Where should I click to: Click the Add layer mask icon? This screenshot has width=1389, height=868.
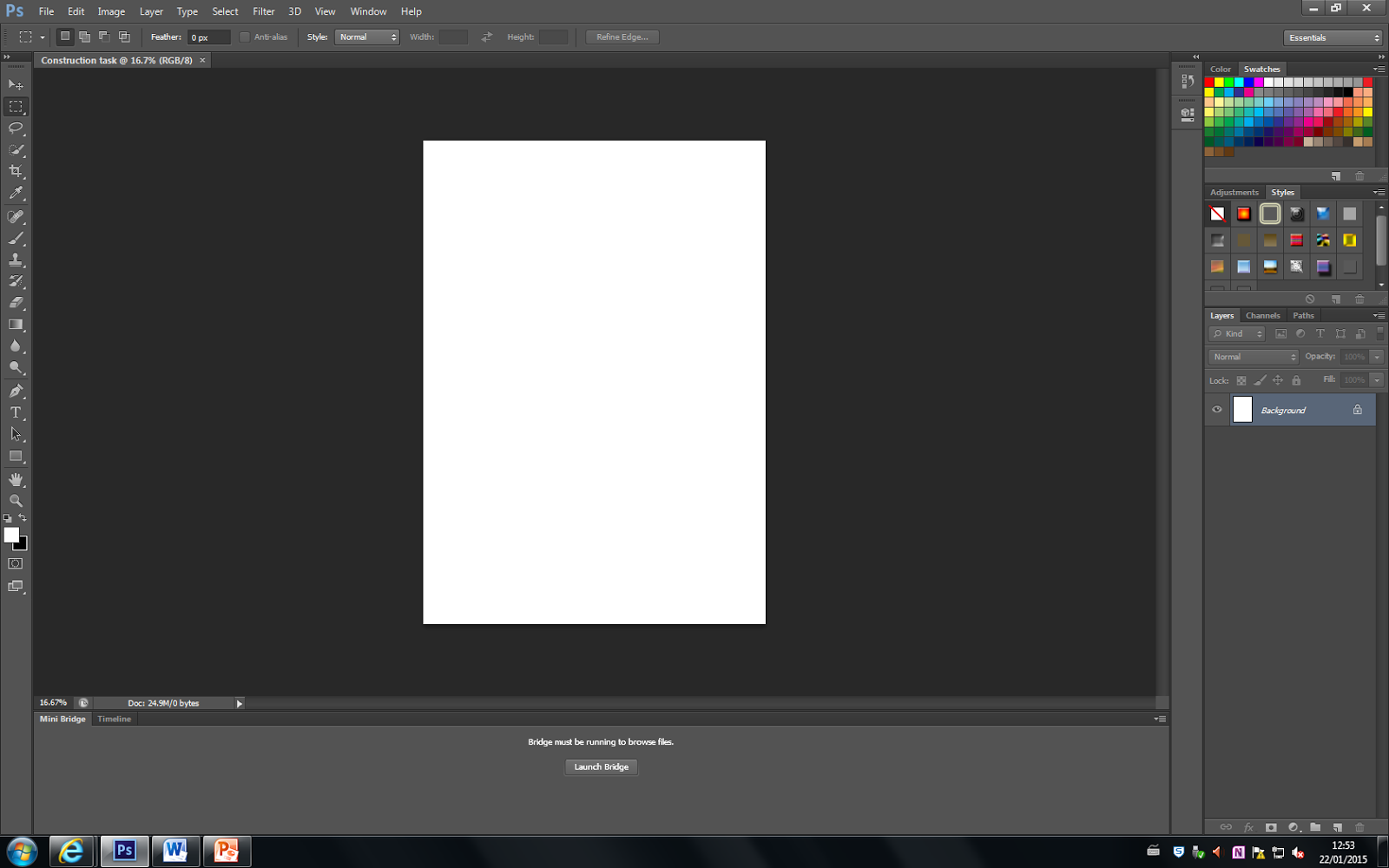(1271, 827)
